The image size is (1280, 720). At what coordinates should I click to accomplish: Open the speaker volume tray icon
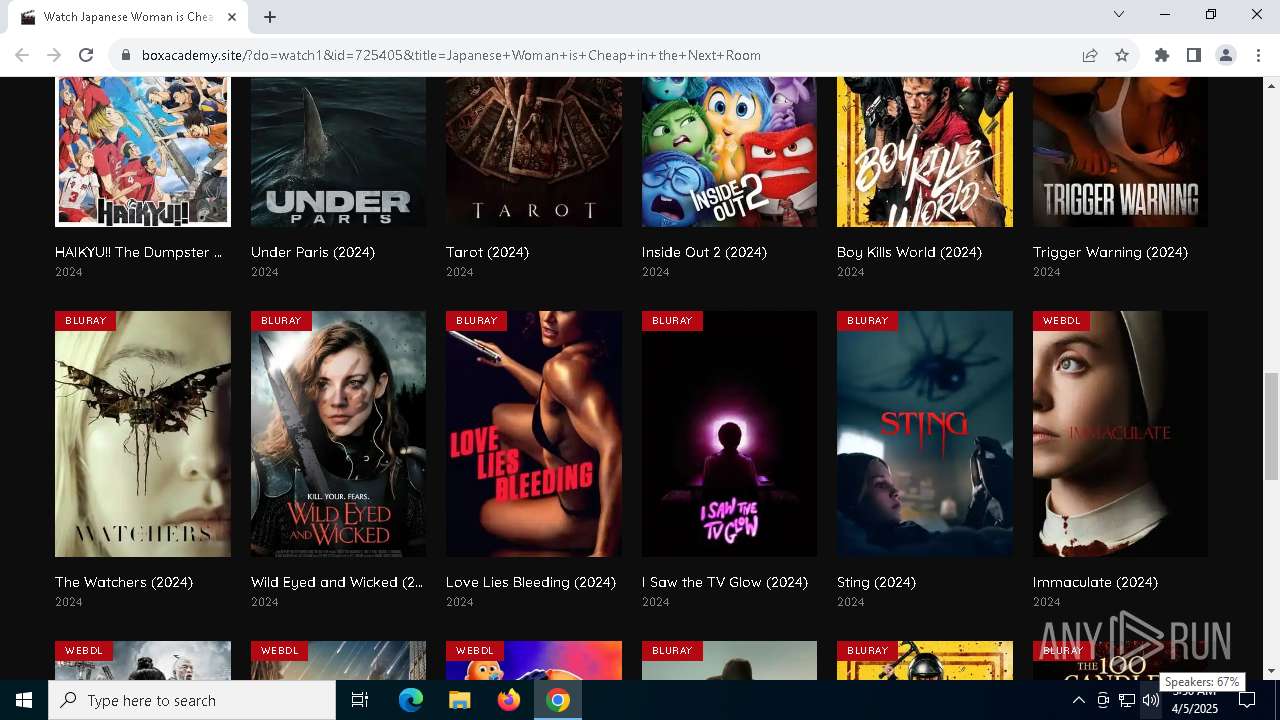[x=1151, y=701]
